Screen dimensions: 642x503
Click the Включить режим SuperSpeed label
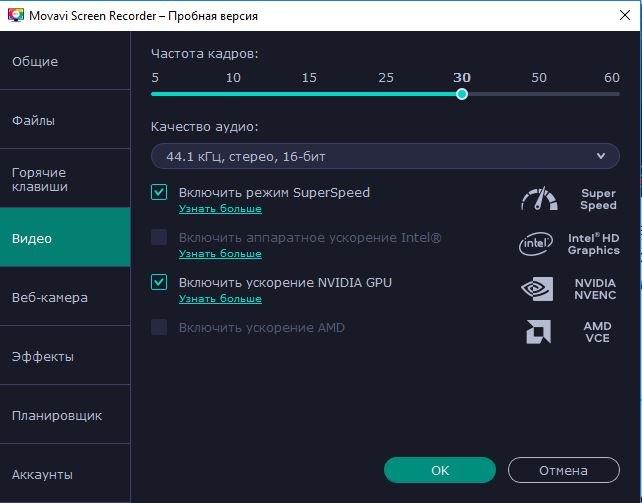[x=274, y=192]
